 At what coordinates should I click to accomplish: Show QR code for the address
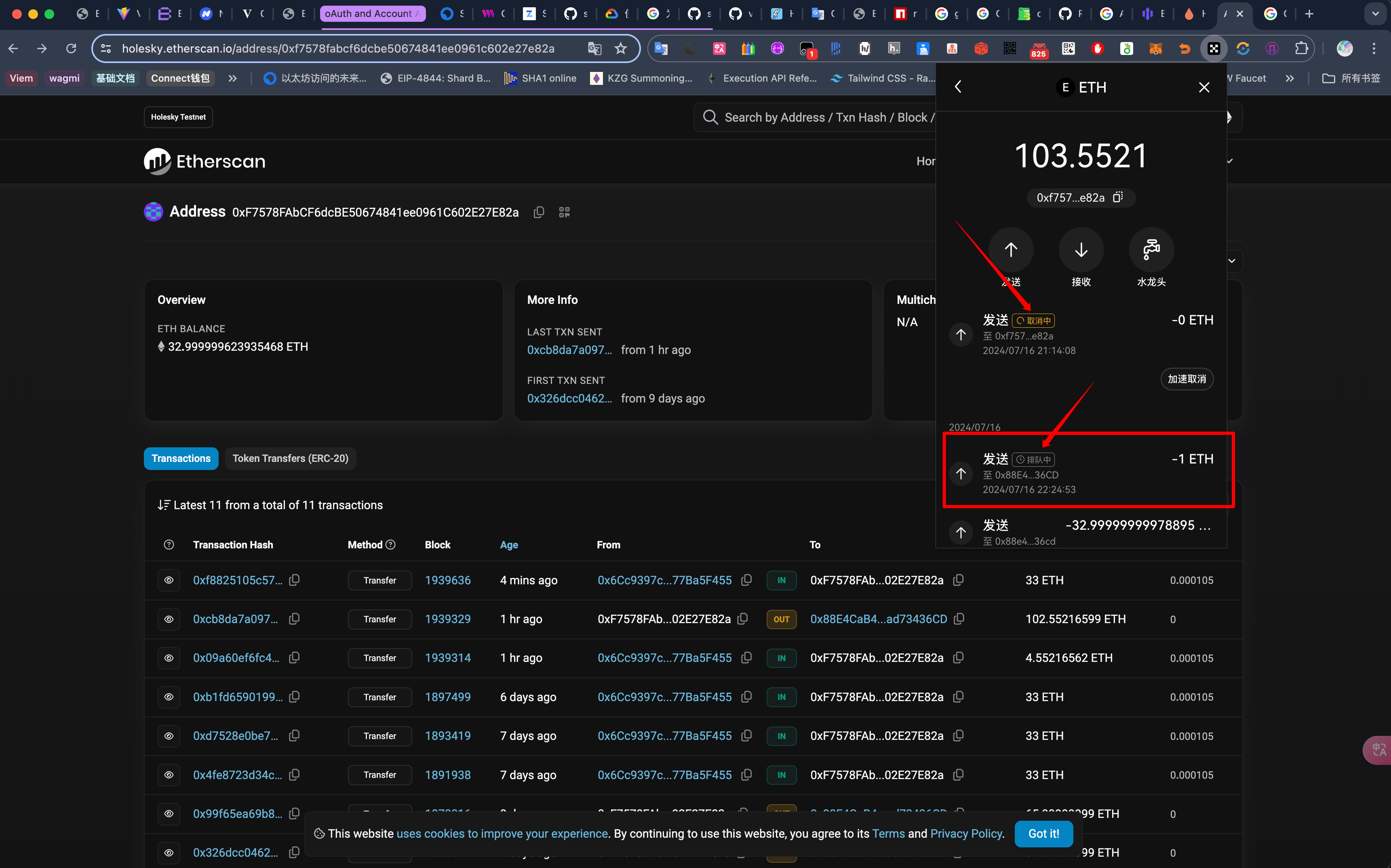pos(564,213)
